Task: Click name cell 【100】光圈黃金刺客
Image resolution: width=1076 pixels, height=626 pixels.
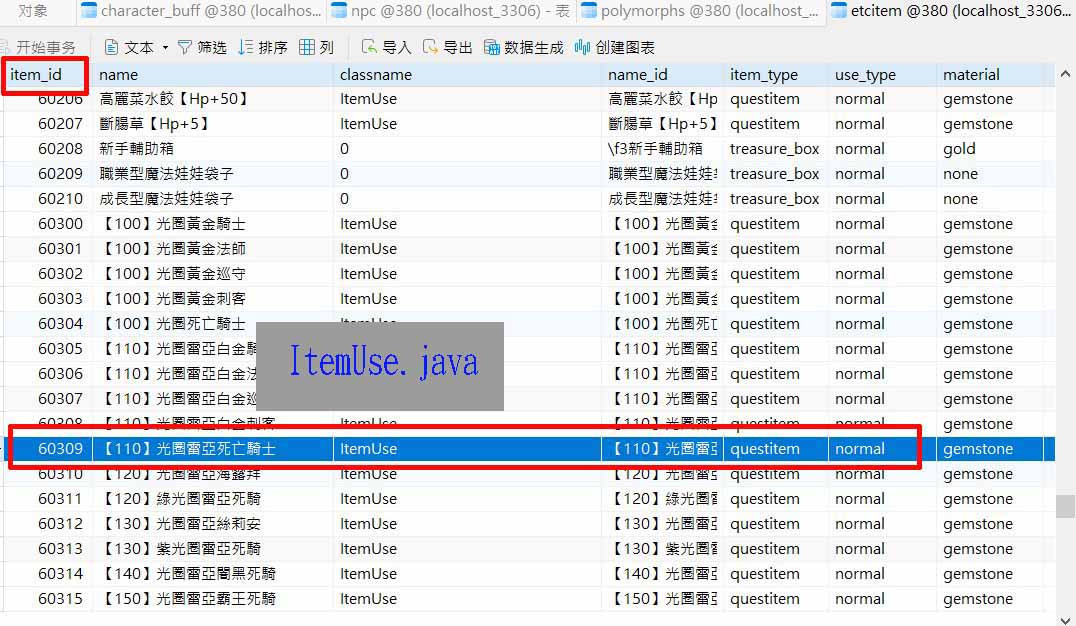Action: pos(172,299)
